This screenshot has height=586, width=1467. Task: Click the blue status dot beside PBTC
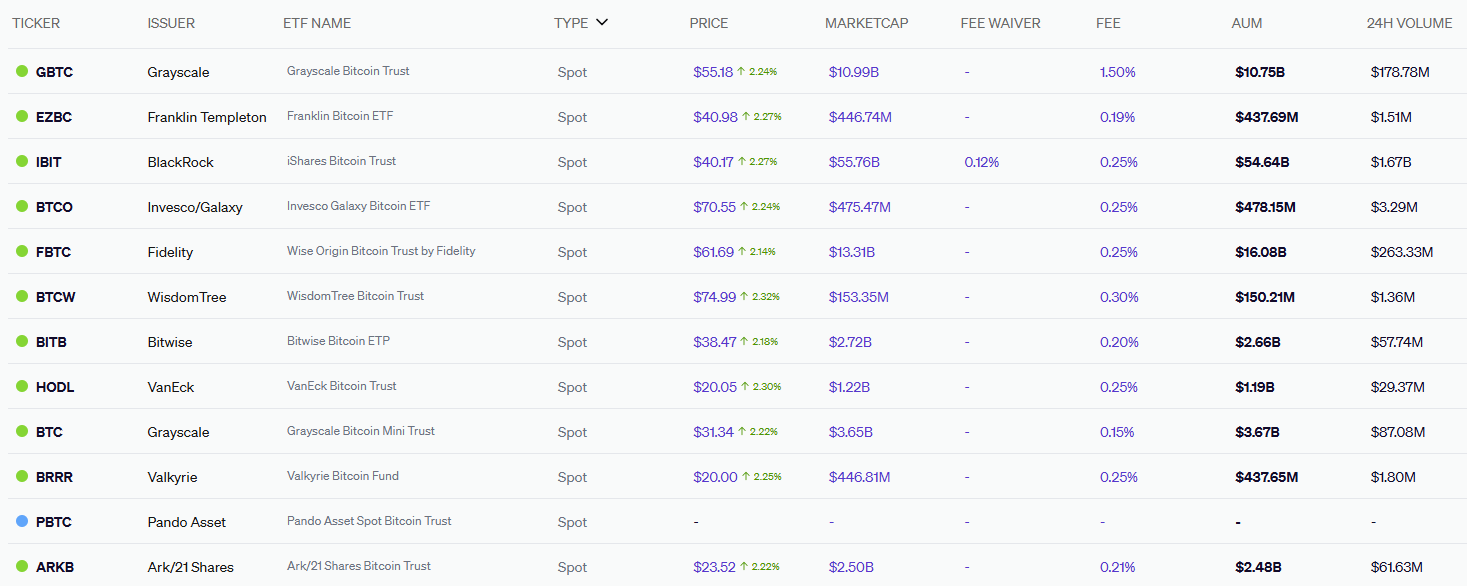[x=22, y=522]
